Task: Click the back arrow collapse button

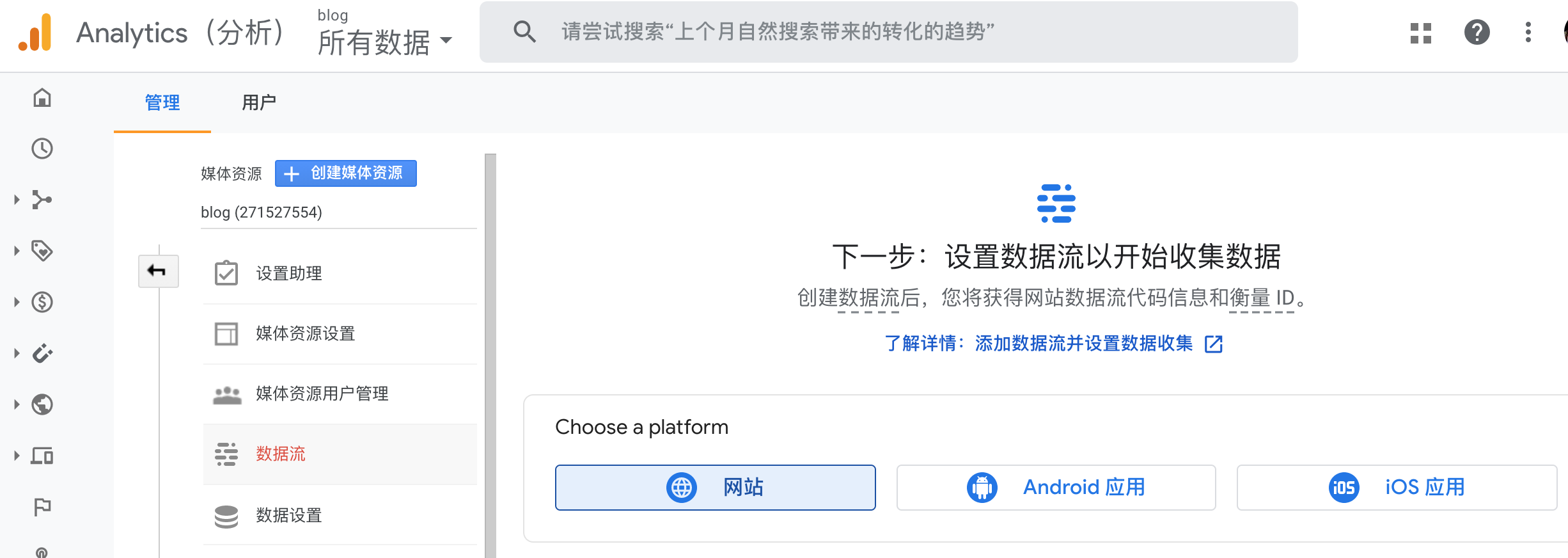Action: pos(158,271)
